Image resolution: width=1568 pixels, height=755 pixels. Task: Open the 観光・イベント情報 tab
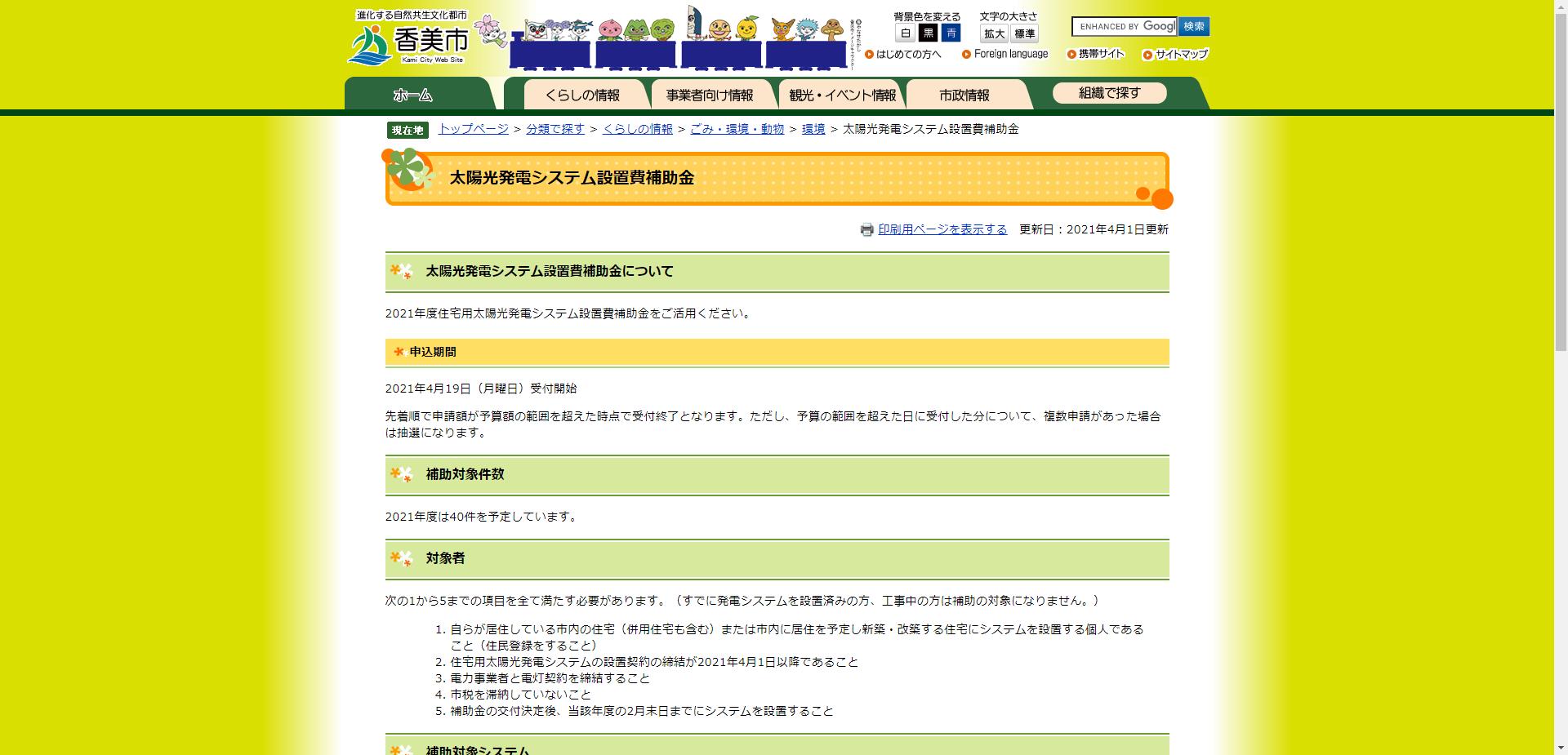pyautogui.click(x=843, y=94)
